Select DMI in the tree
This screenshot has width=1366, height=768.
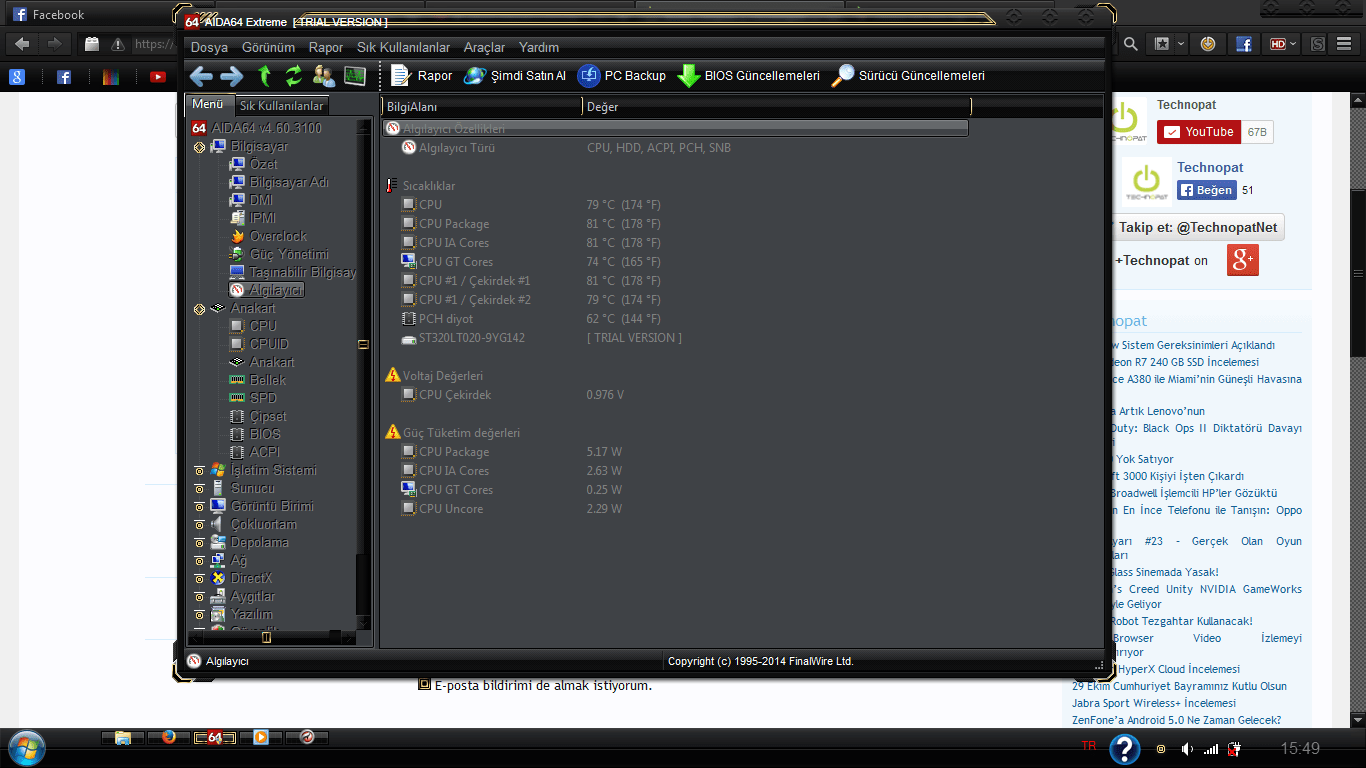[x=261, y=200]
